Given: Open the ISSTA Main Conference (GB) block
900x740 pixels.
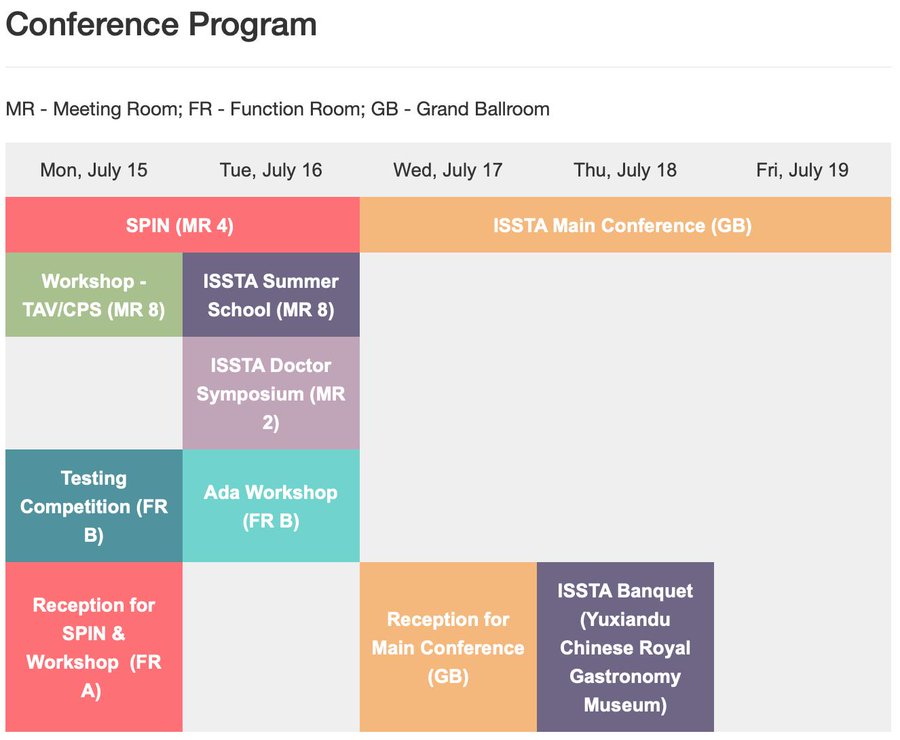Looking at the screenshot, I should [626, 225].
